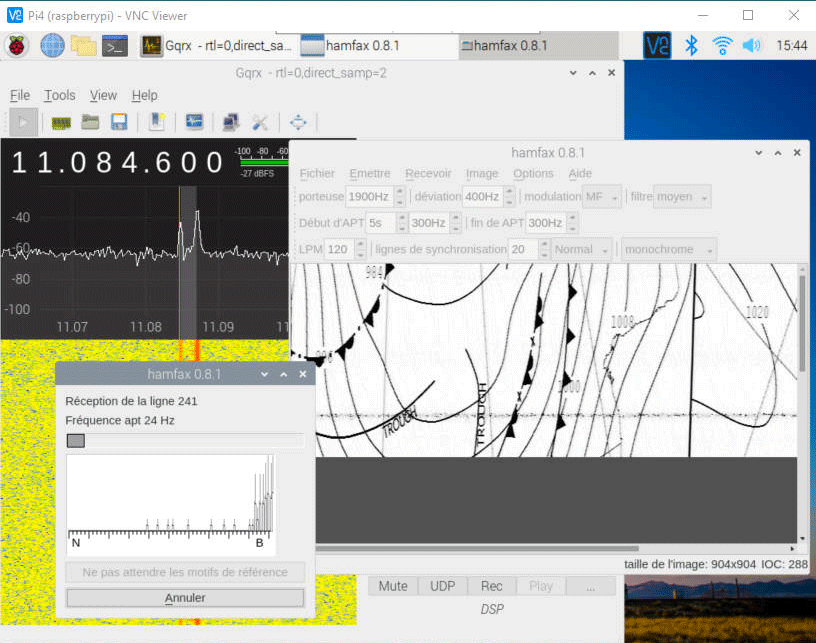This screenshot has height=643, width=816.
Task: Click the VNC server tray icon
Action: [x=657, y=45]
